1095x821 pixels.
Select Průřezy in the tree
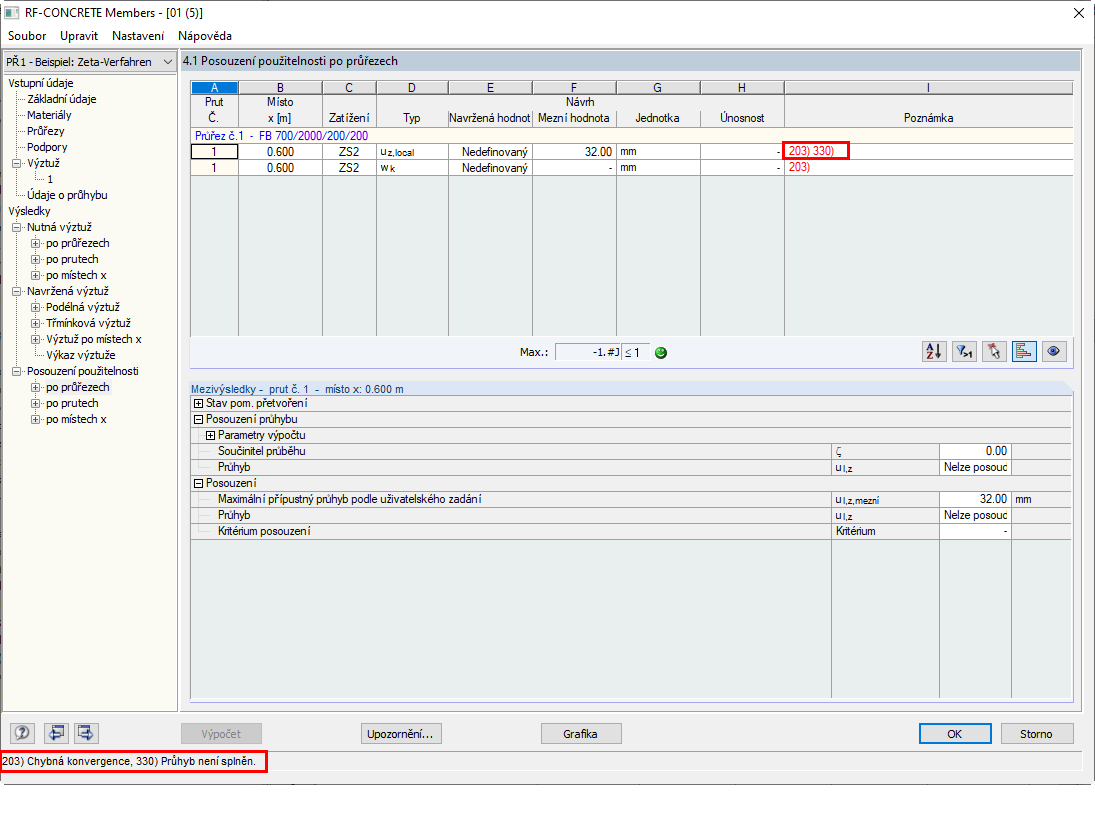point(45,131)
